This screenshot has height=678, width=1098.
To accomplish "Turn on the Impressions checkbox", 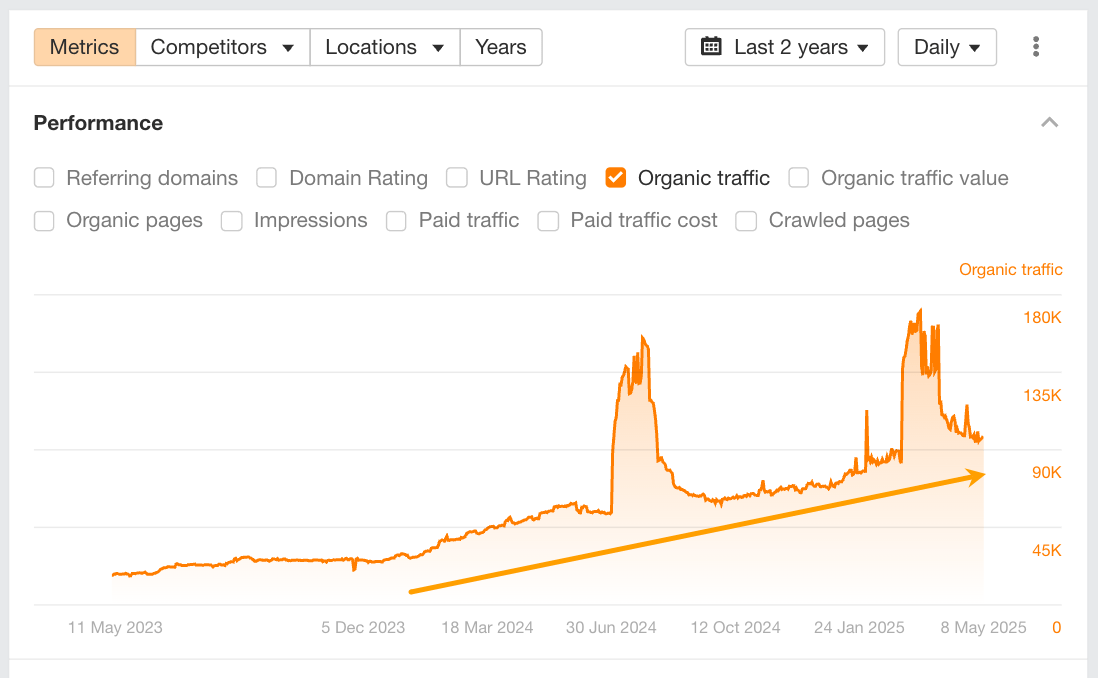I will (x=232, y=221).
